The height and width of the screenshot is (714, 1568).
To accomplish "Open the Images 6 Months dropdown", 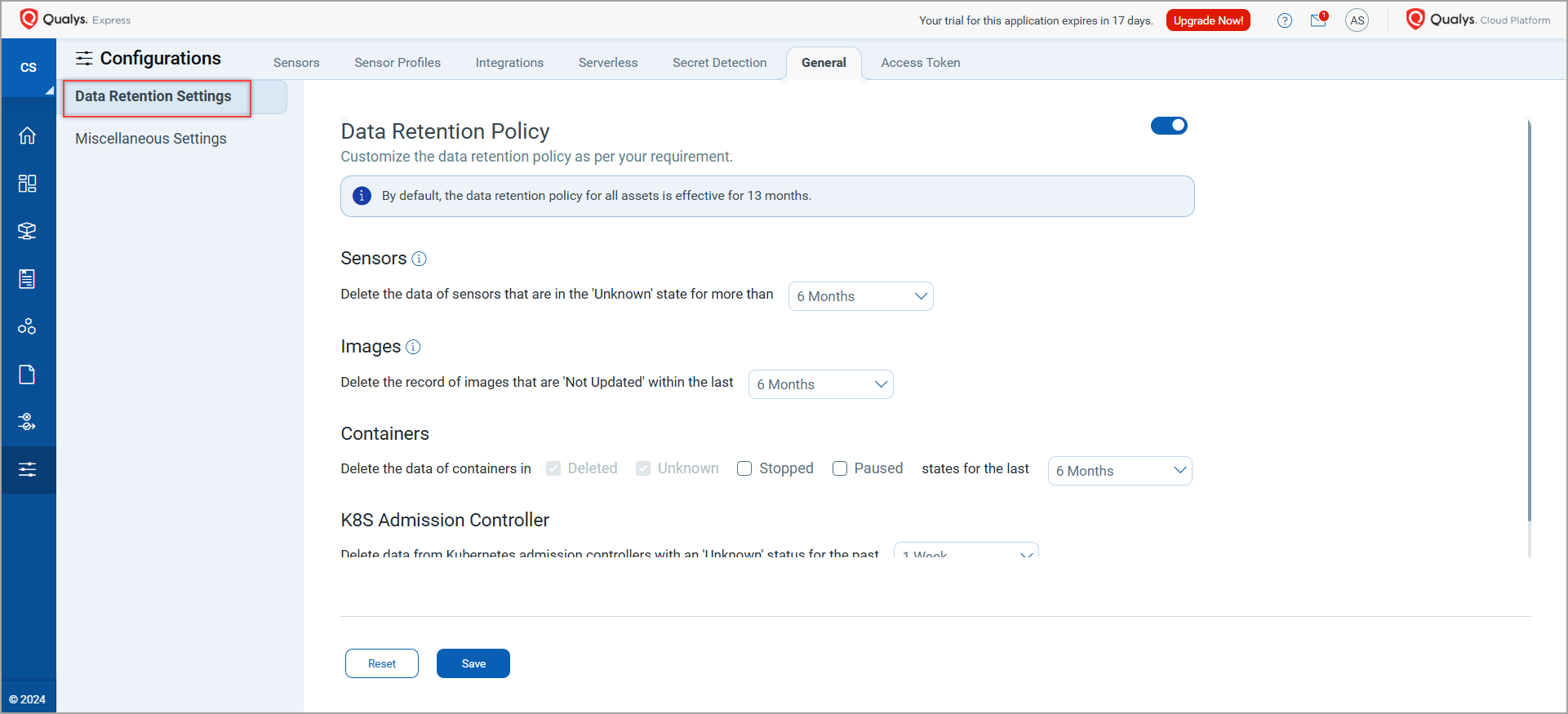I will pos(821,384).
